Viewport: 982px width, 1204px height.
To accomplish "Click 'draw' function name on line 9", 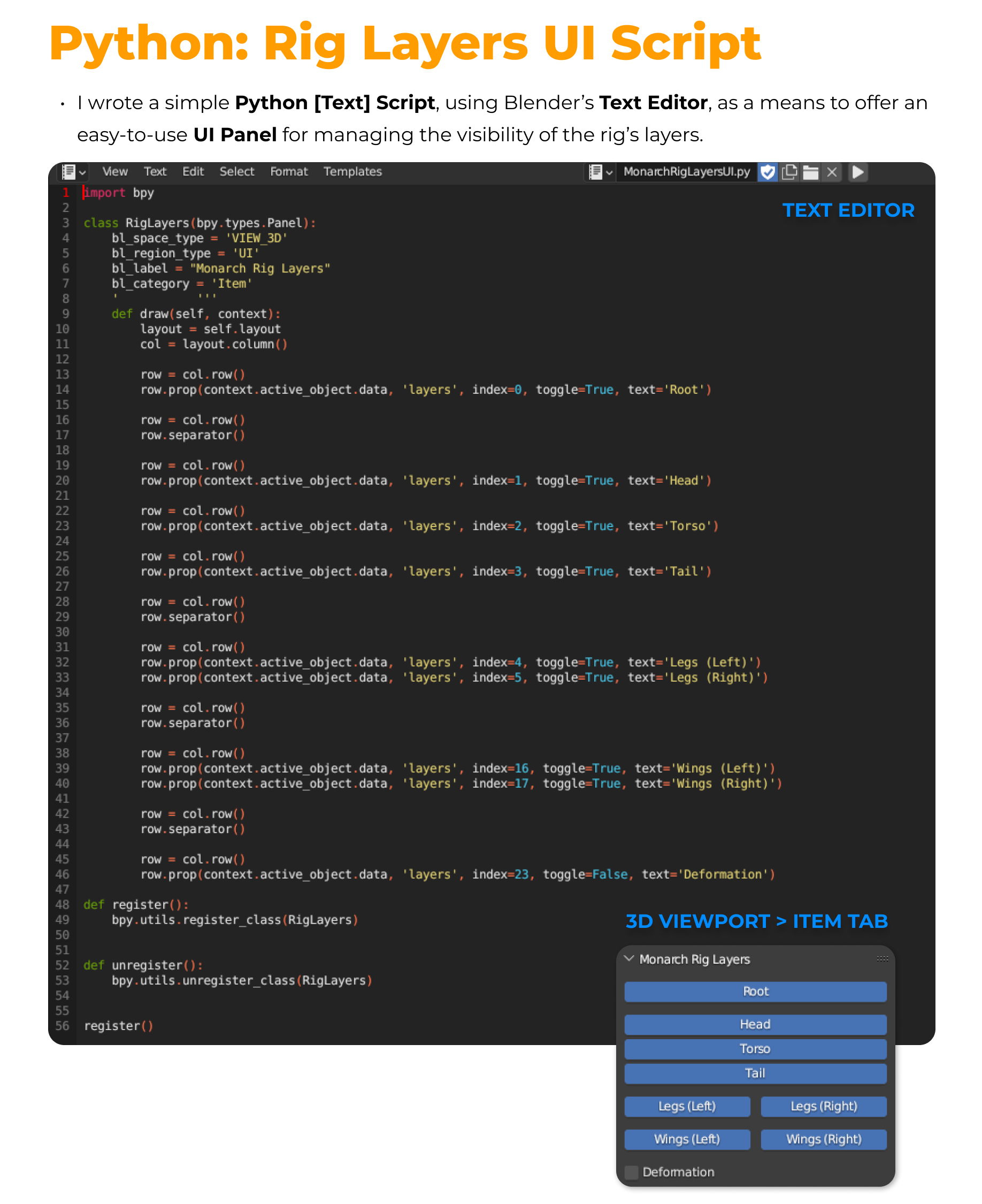I will [154, 314].
